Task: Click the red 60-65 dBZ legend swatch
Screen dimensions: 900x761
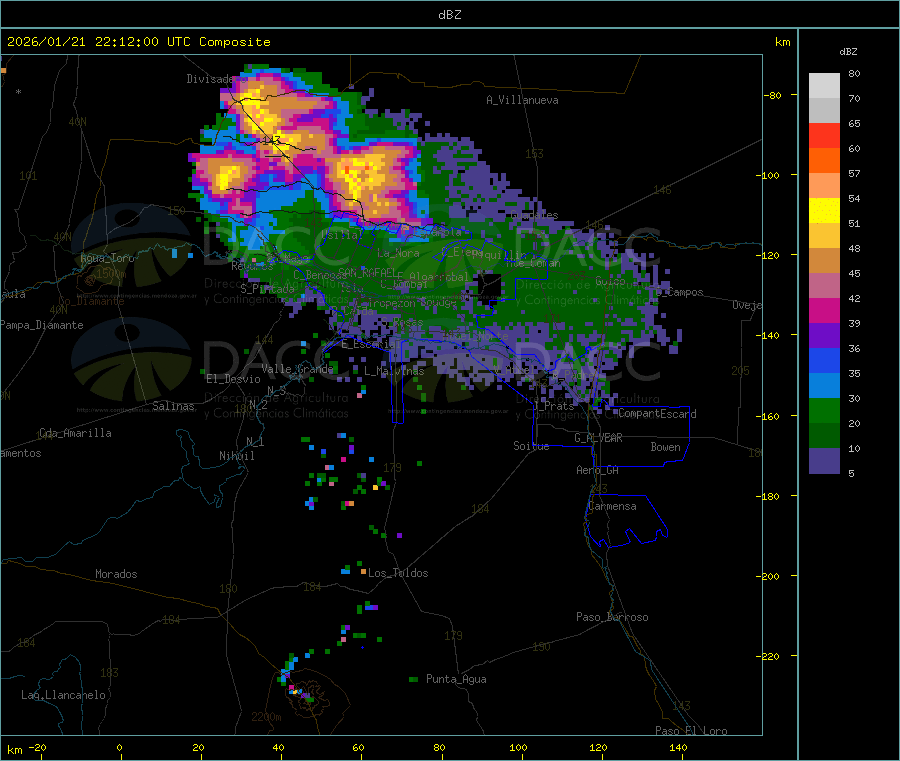Action: click(x=824, y=135)
